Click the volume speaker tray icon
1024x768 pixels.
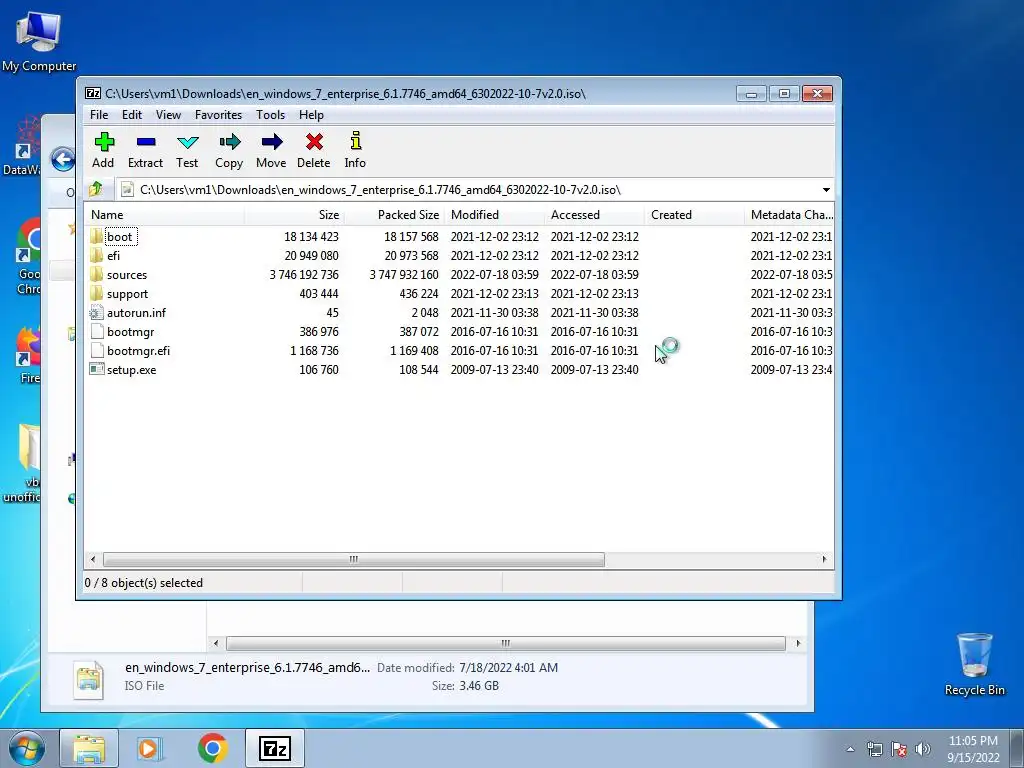tap(923, 749)
